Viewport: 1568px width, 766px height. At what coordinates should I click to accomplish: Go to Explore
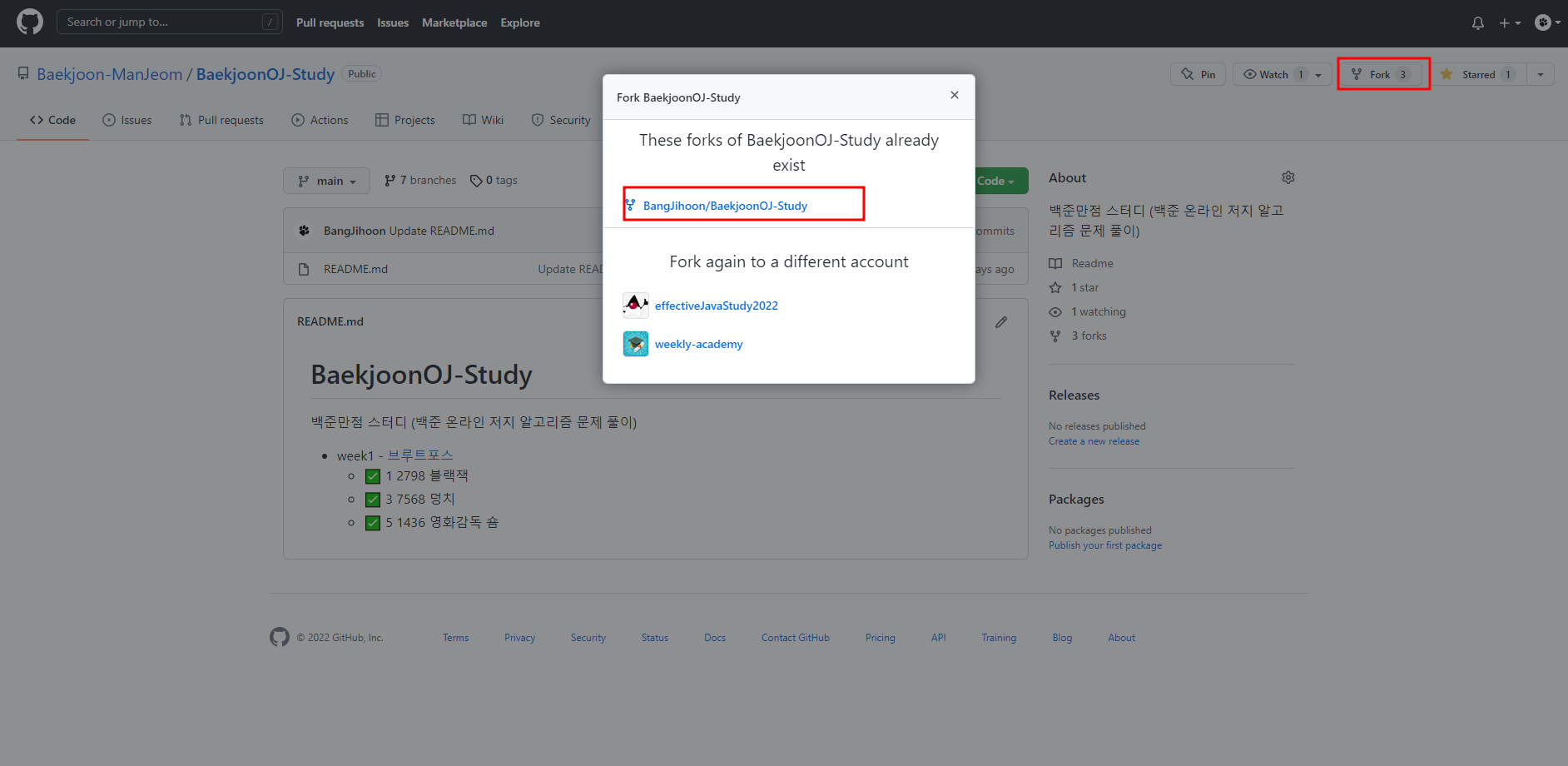click(520, 22)
